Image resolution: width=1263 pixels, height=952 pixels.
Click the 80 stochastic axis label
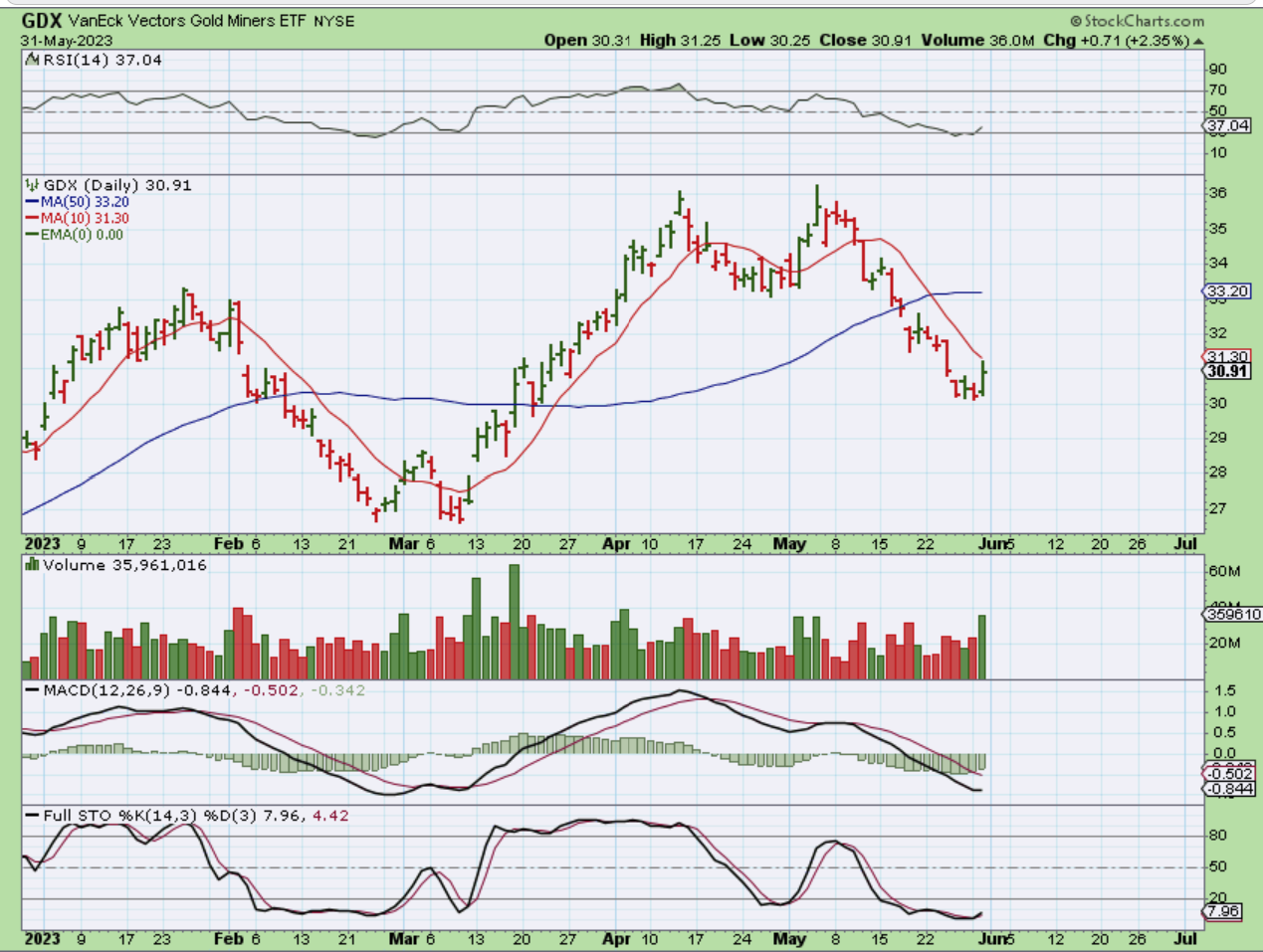[1217, 836]
